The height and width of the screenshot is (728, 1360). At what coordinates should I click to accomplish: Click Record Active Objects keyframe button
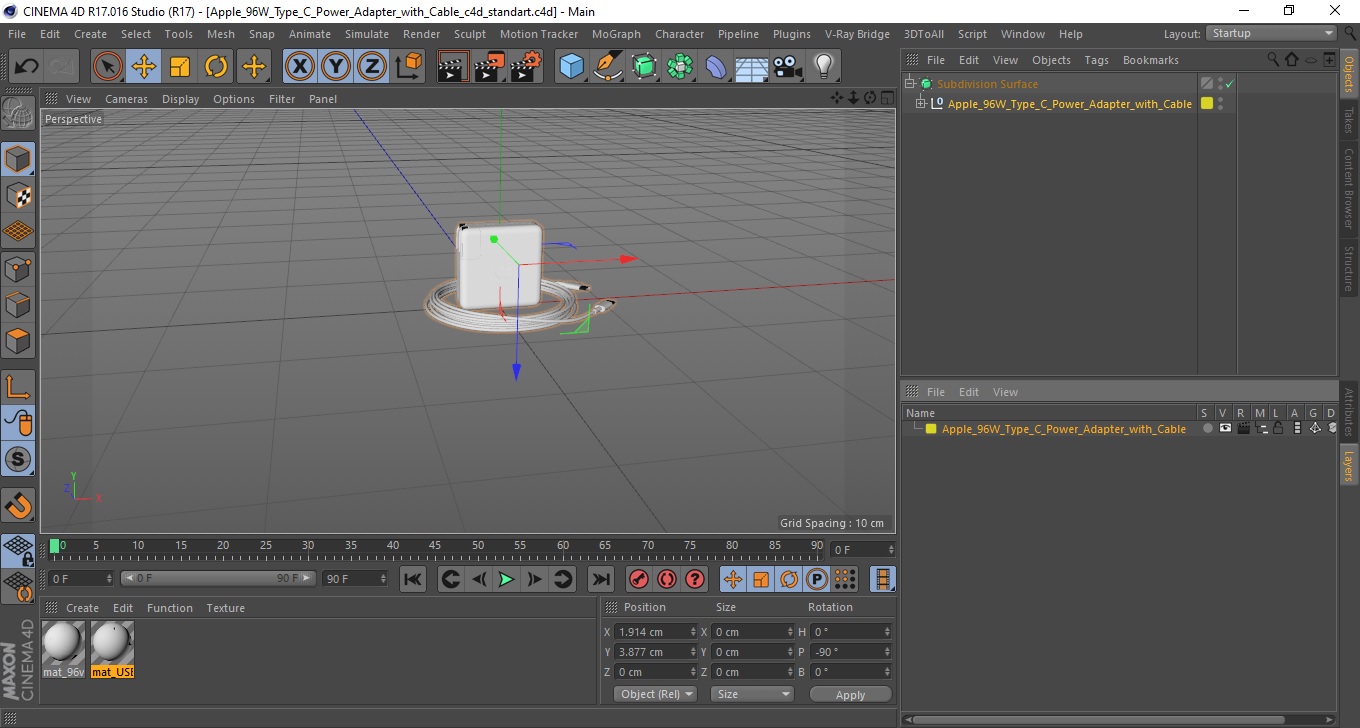point(638,579)
